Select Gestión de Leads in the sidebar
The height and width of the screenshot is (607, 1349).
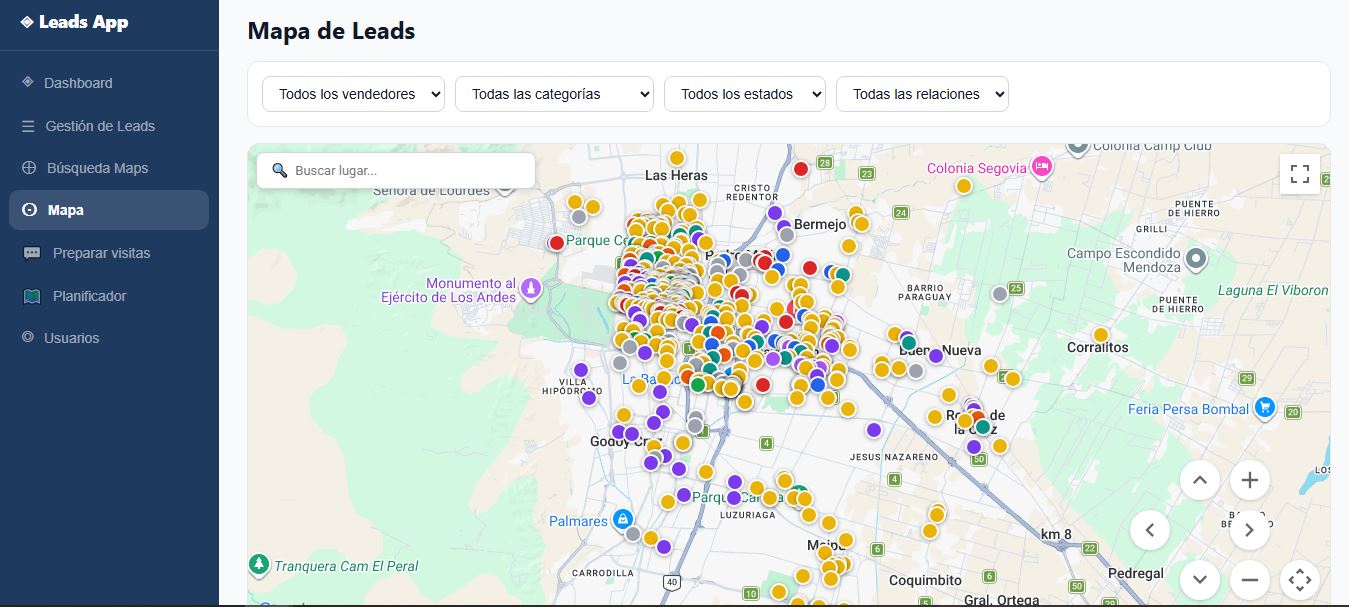click(x=98, y=126)
